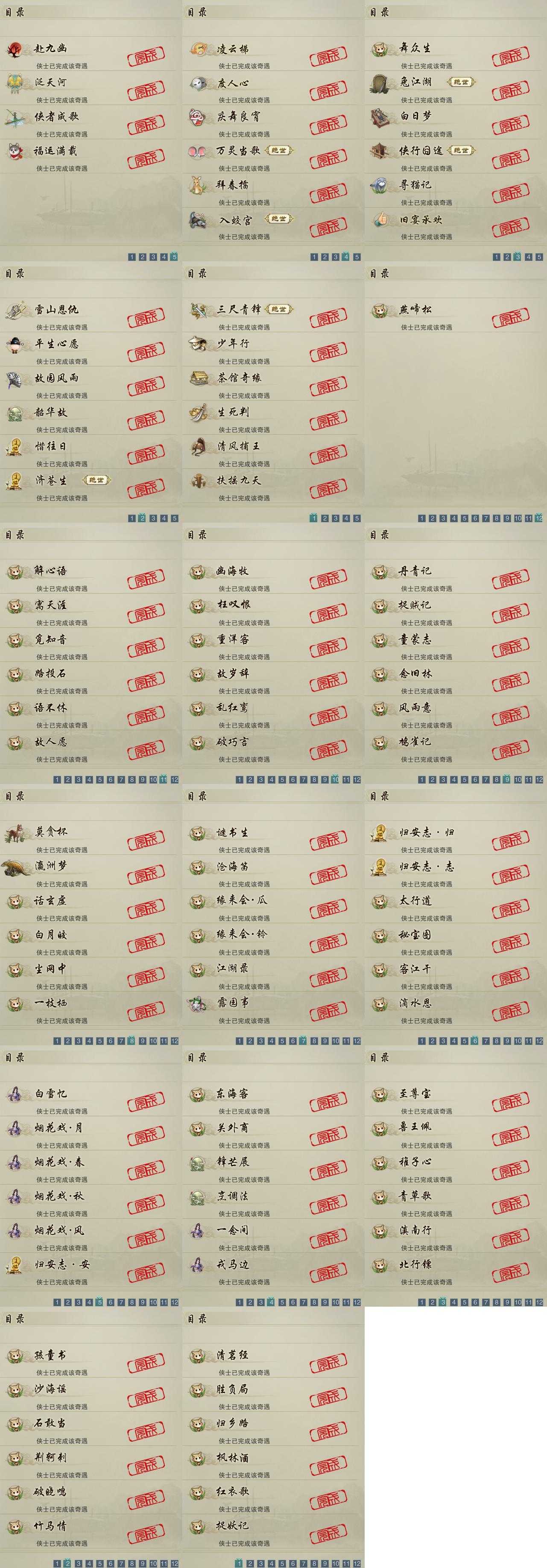Viewport: 547px width, 1568px height.
Task: Click the red tree icon beside 赴九幽
Action: click(15, 49)
